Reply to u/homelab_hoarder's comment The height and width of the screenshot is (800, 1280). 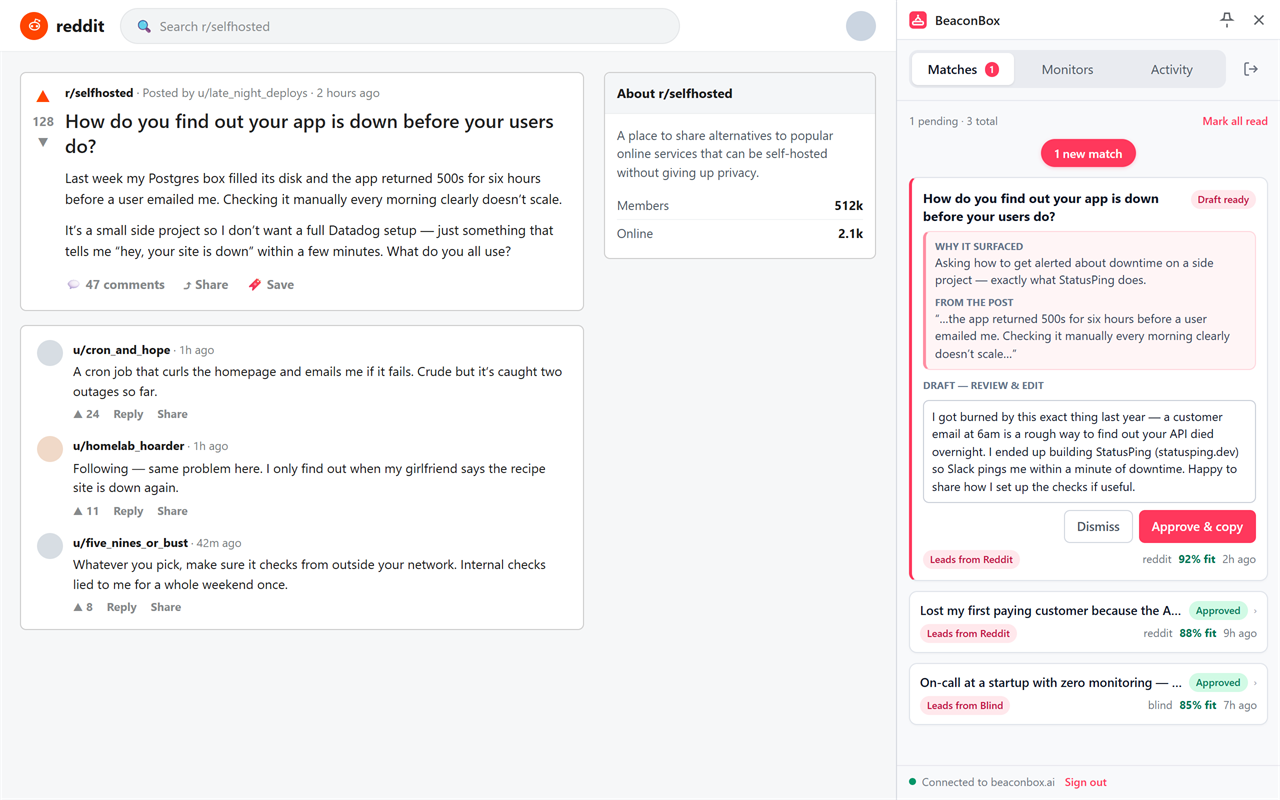128,511
